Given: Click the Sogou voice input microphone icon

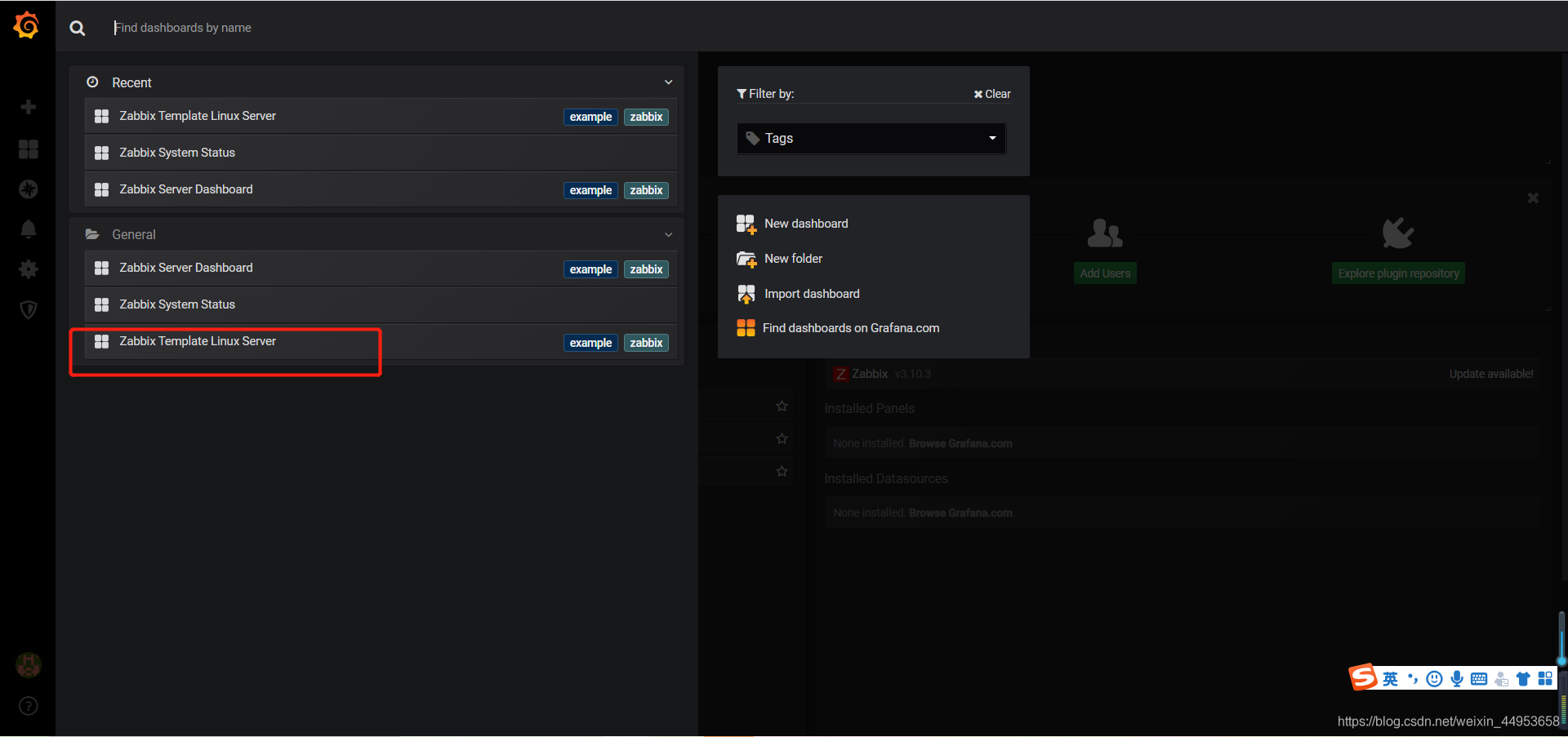Looking at the screenshot, I should click(x=1457, y=679).
